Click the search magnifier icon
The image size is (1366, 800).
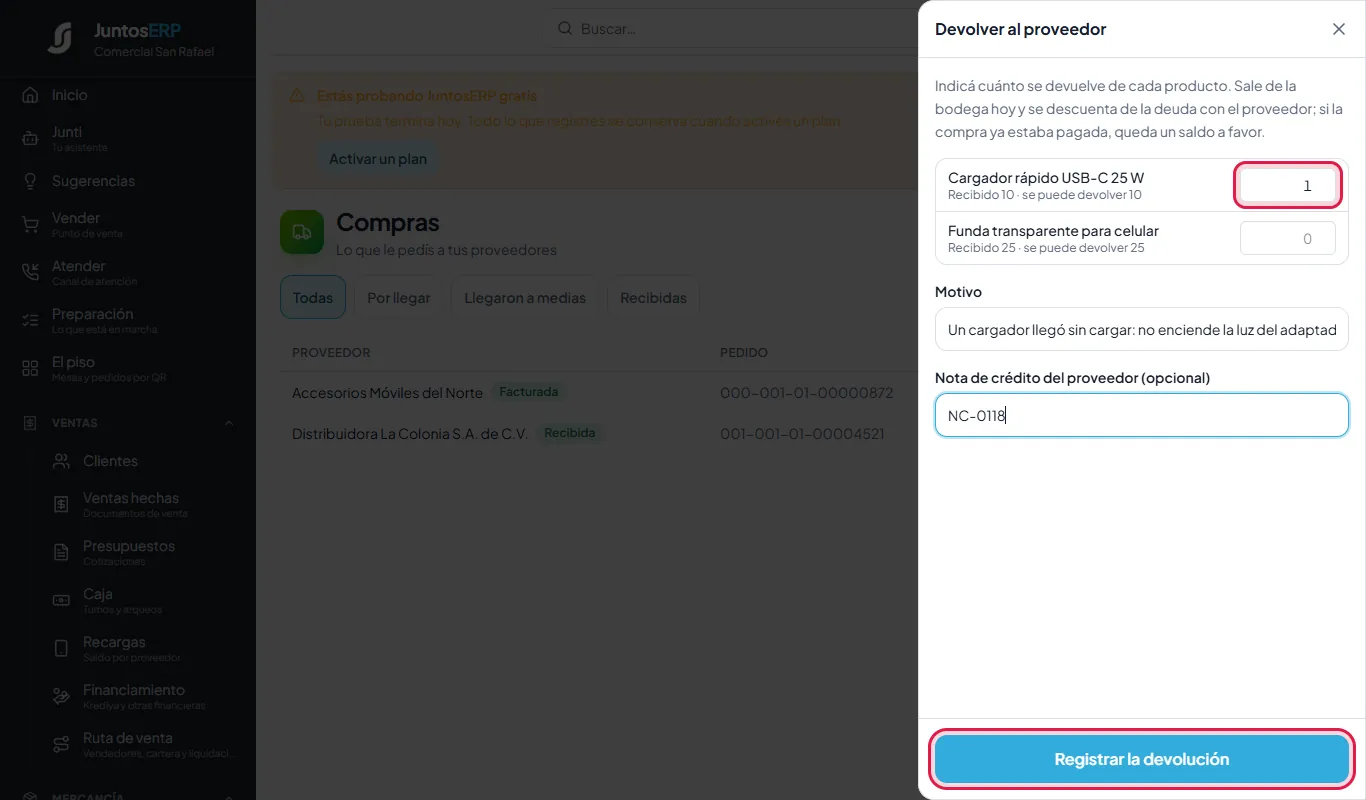click(x=565, y=29)
